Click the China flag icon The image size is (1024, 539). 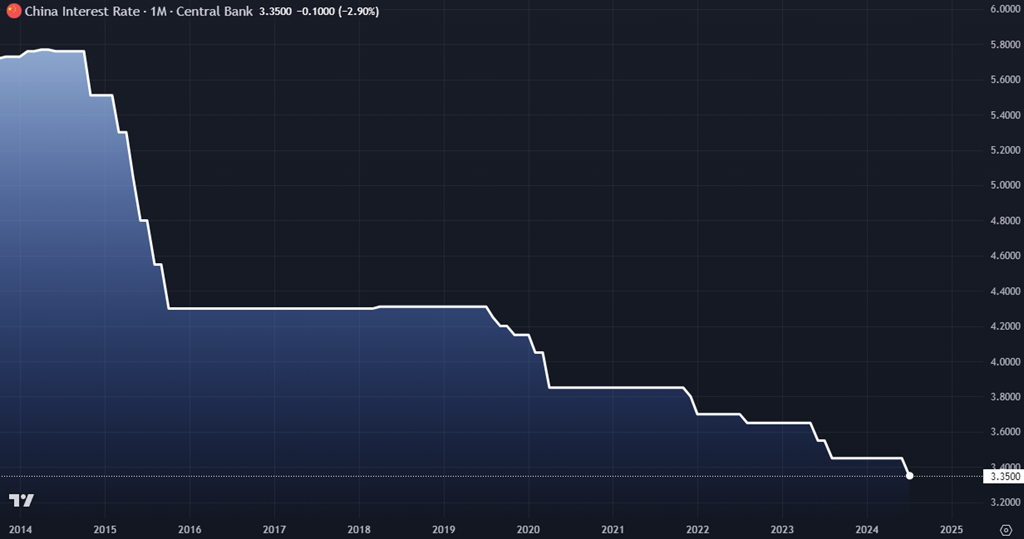14,10
